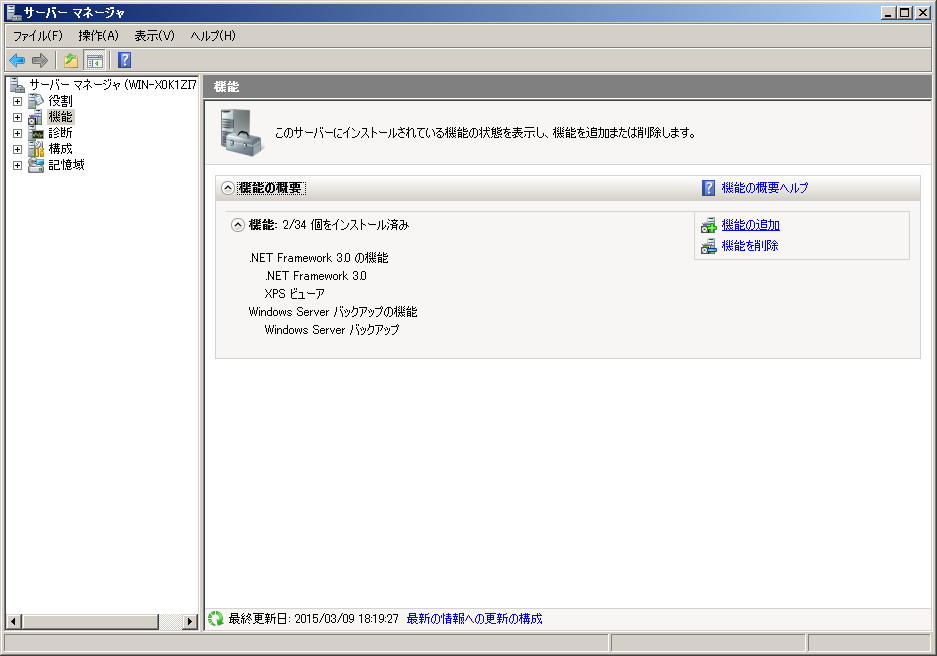
Task: Select 構成 in the tree
Action: pyautogui.click(x=60, y=149)
